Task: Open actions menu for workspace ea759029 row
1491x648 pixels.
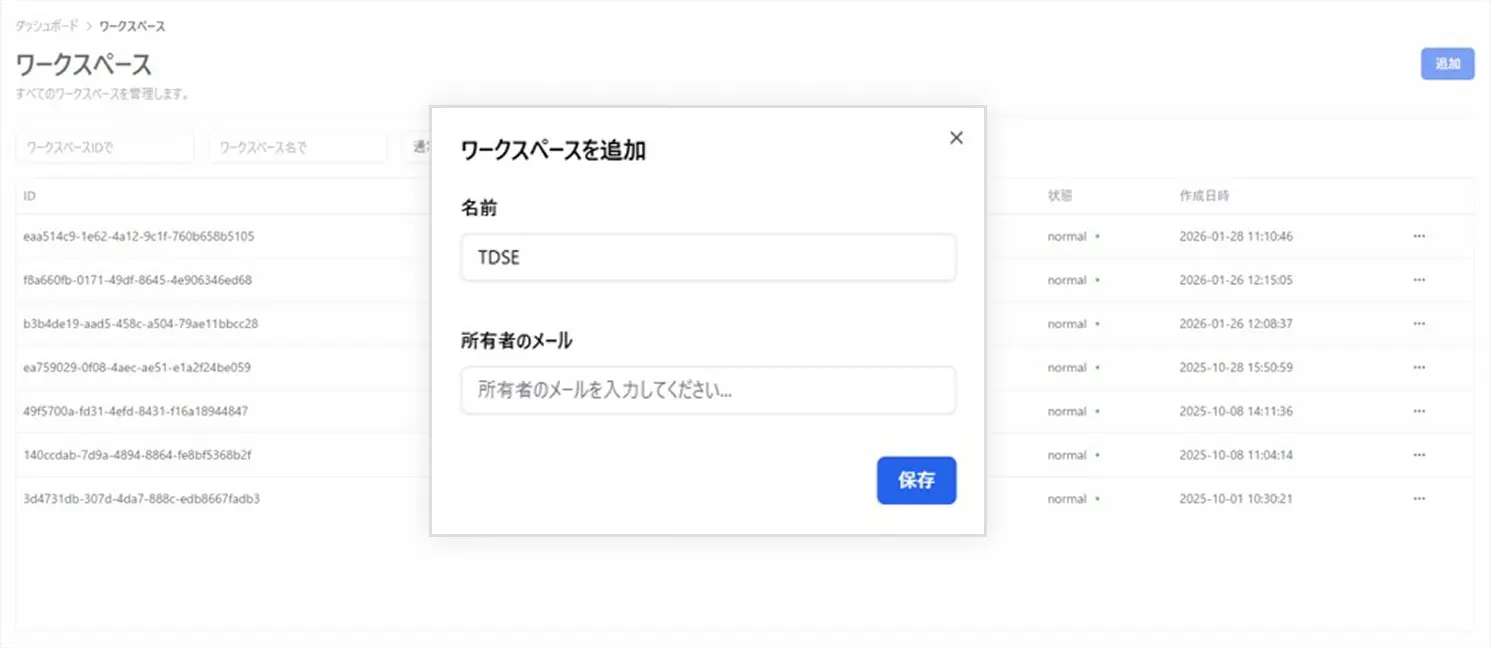Action: [x=1419, y=367]
